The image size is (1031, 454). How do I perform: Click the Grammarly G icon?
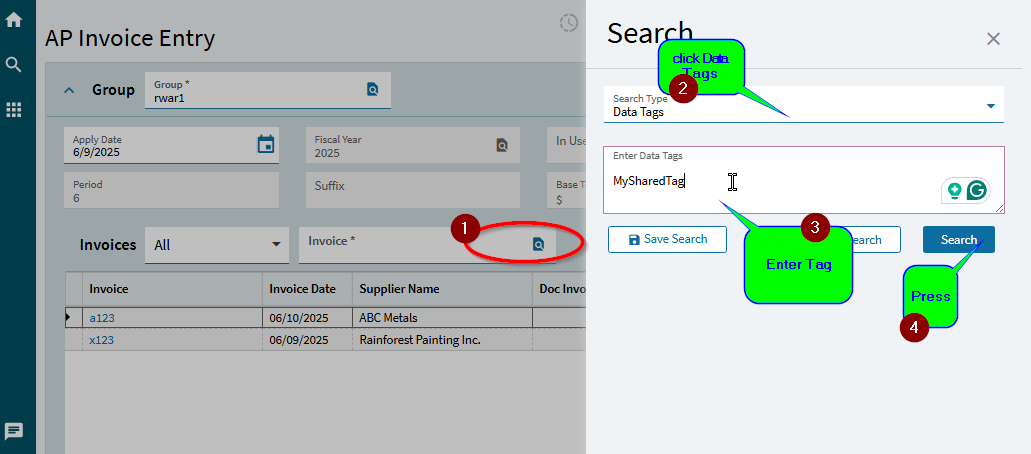977,190
